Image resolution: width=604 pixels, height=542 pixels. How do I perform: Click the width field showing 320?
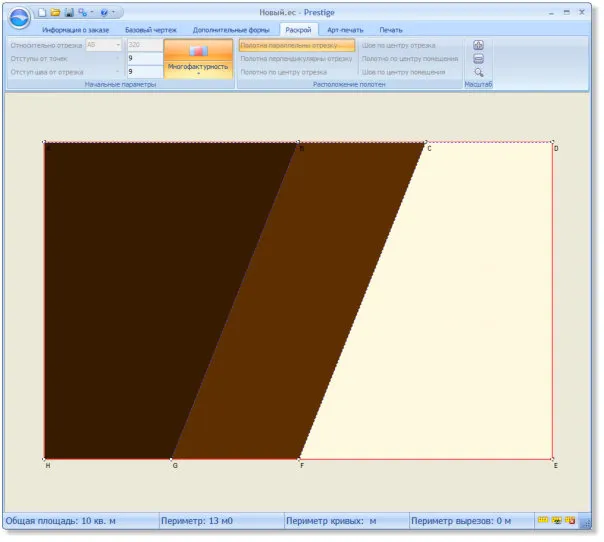point(145,45)
